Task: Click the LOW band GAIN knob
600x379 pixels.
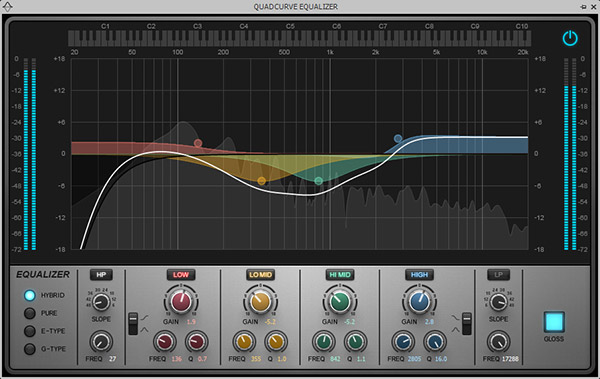Action: coord(181,301)
